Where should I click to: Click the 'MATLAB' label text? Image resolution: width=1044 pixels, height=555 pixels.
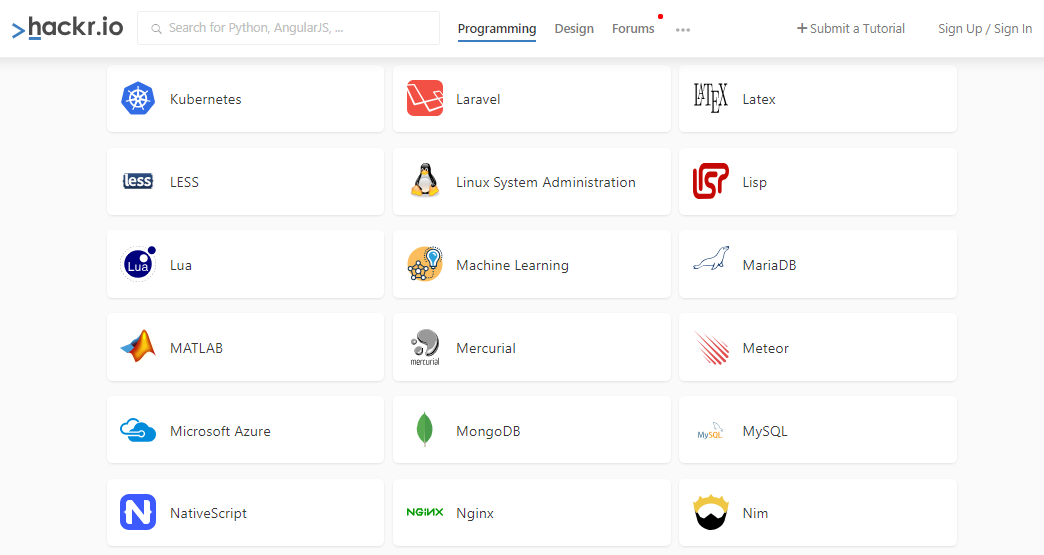[x=196, y=348]
